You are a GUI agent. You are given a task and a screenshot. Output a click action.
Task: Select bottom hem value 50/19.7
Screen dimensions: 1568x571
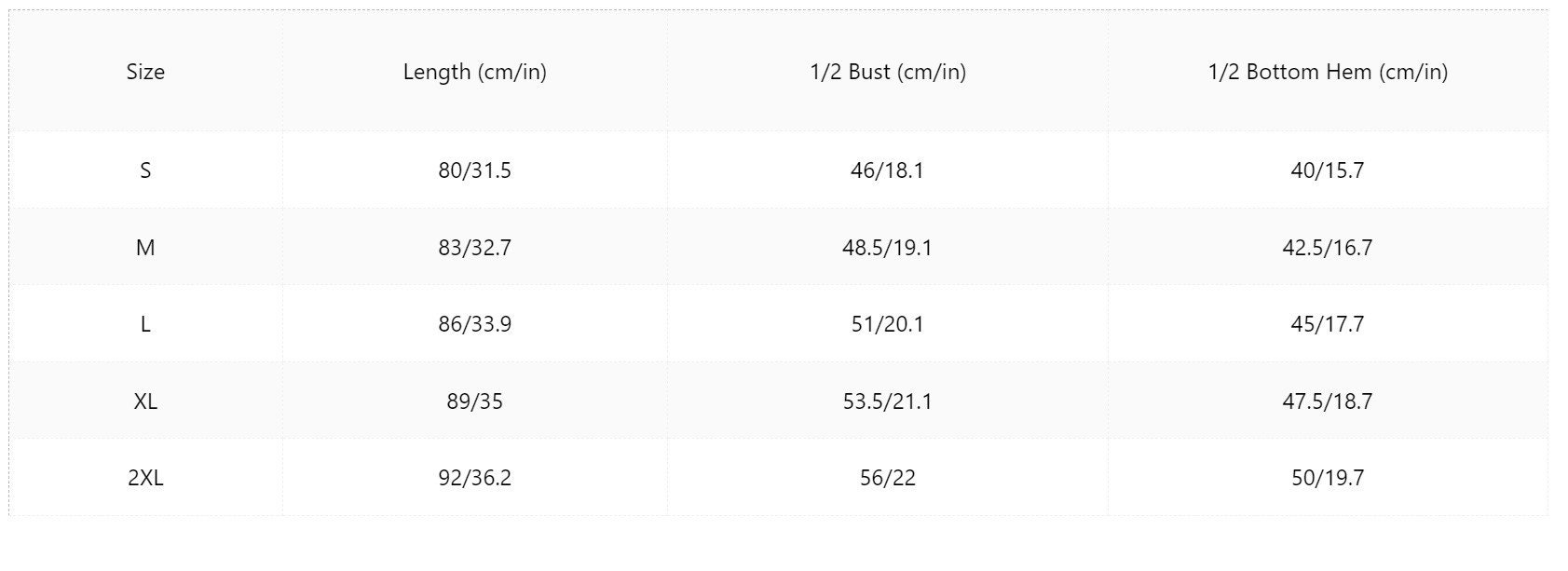1328,478
